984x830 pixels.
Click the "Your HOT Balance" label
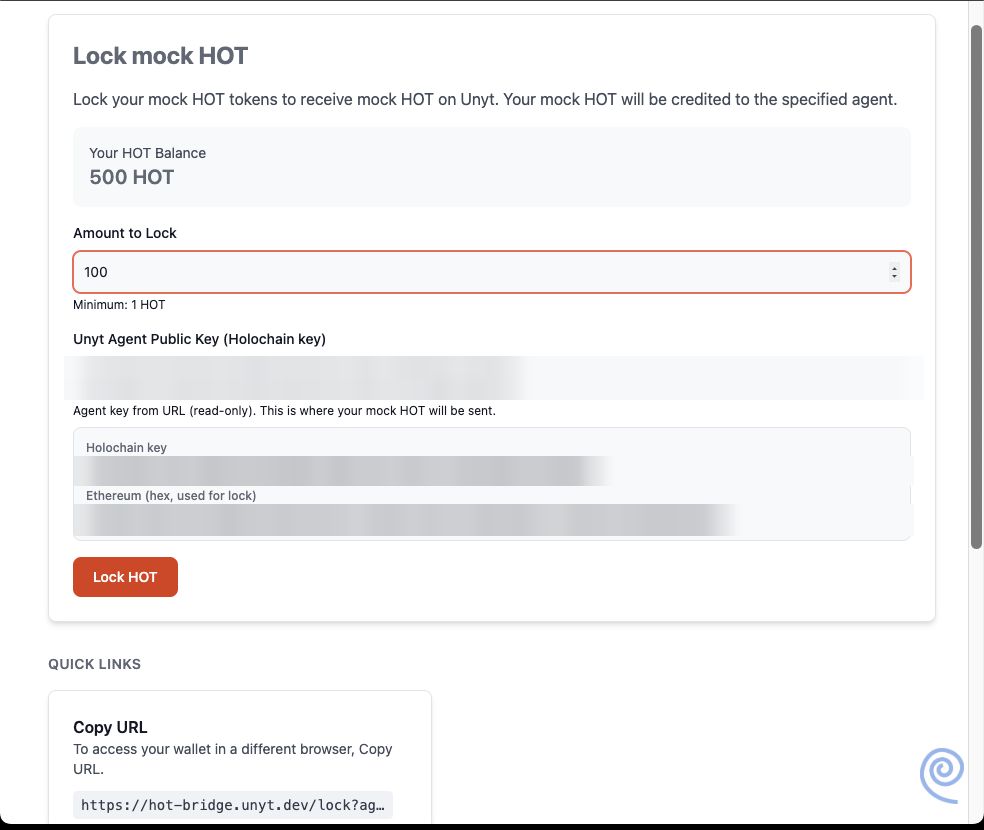(147, 153)
